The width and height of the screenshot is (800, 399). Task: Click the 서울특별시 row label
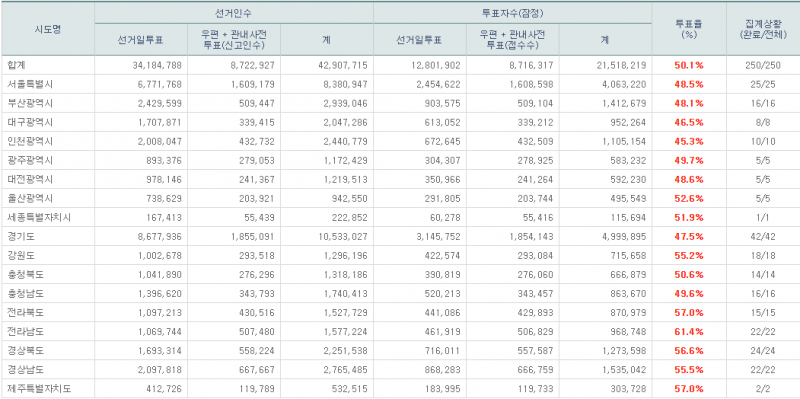click(30, 84)
